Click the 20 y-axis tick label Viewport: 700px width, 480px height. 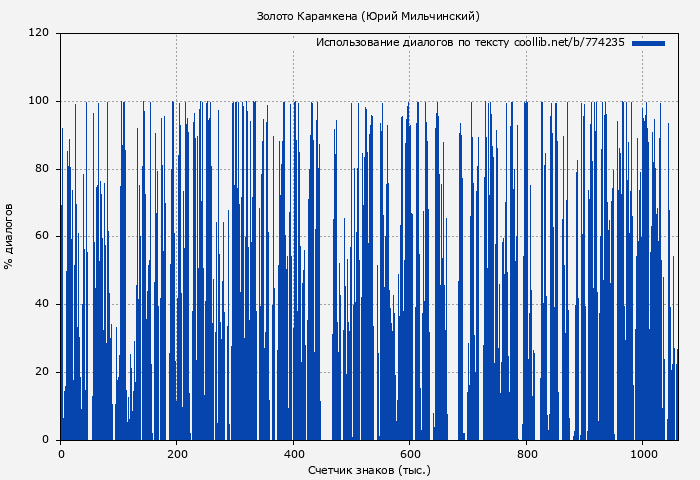coord(42,372)
